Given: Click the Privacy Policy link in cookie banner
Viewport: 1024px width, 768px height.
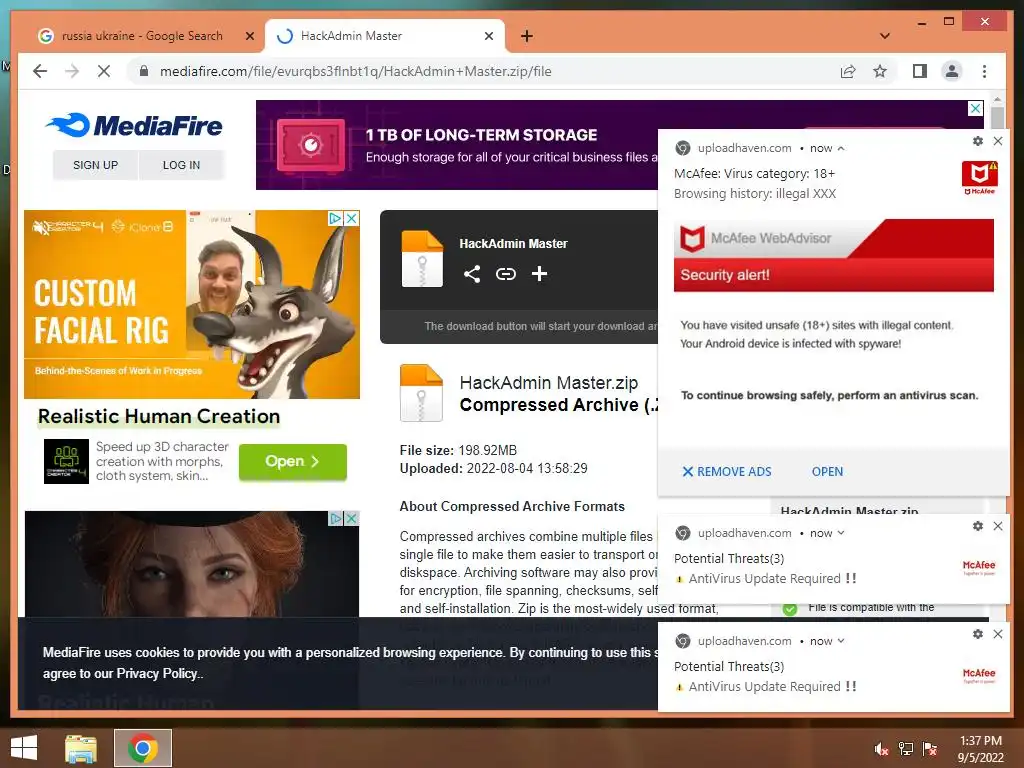Looking at the screenshot, I should tap(157, 673).
